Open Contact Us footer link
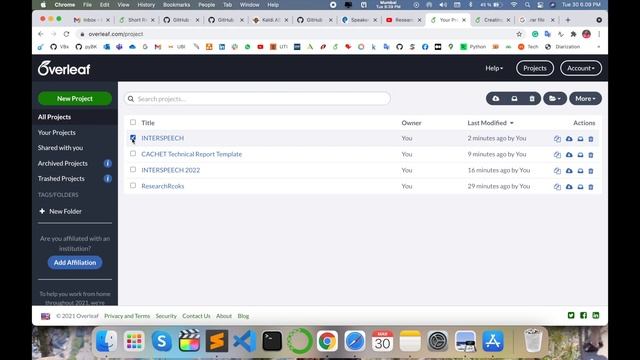 pos(196,316)
